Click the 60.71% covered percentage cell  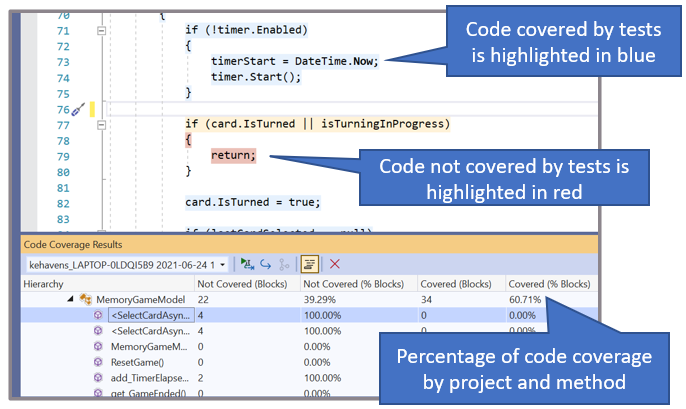click(525, 300)
